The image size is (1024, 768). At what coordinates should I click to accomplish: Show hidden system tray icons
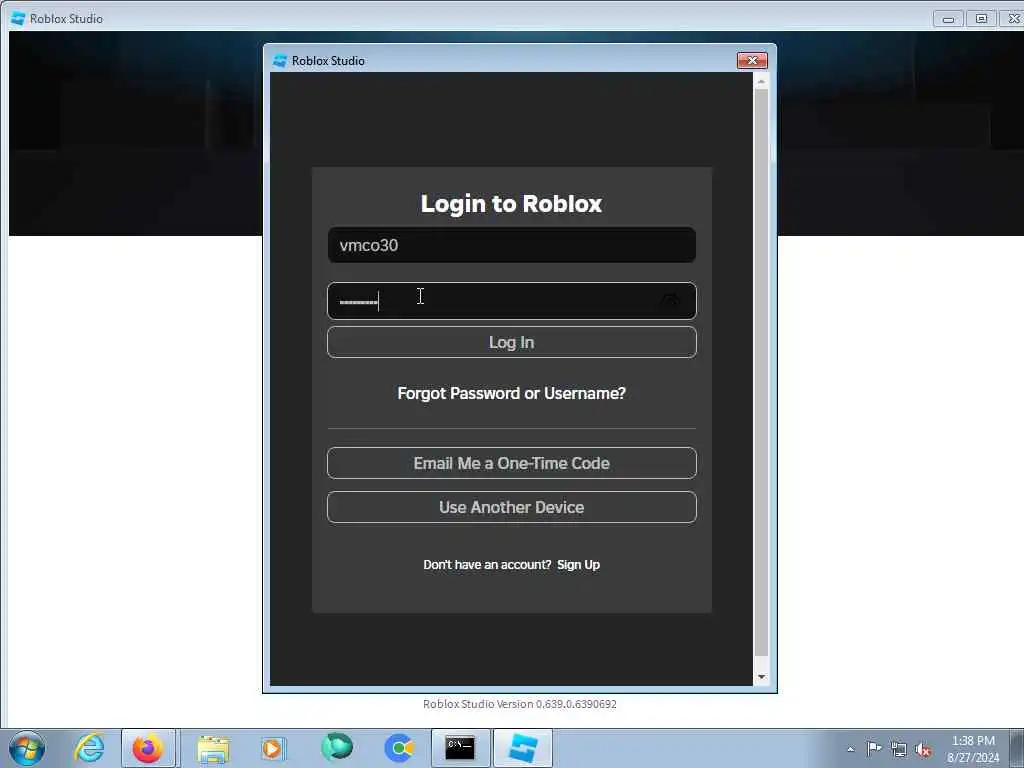850,749
